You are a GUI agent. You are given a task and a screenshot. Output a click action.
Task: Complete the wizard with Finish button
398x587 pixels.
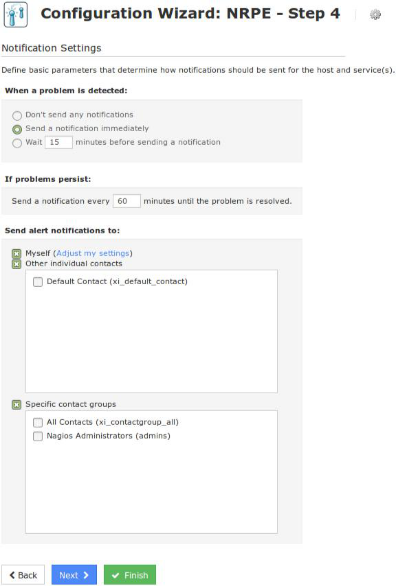click(130, 575)
